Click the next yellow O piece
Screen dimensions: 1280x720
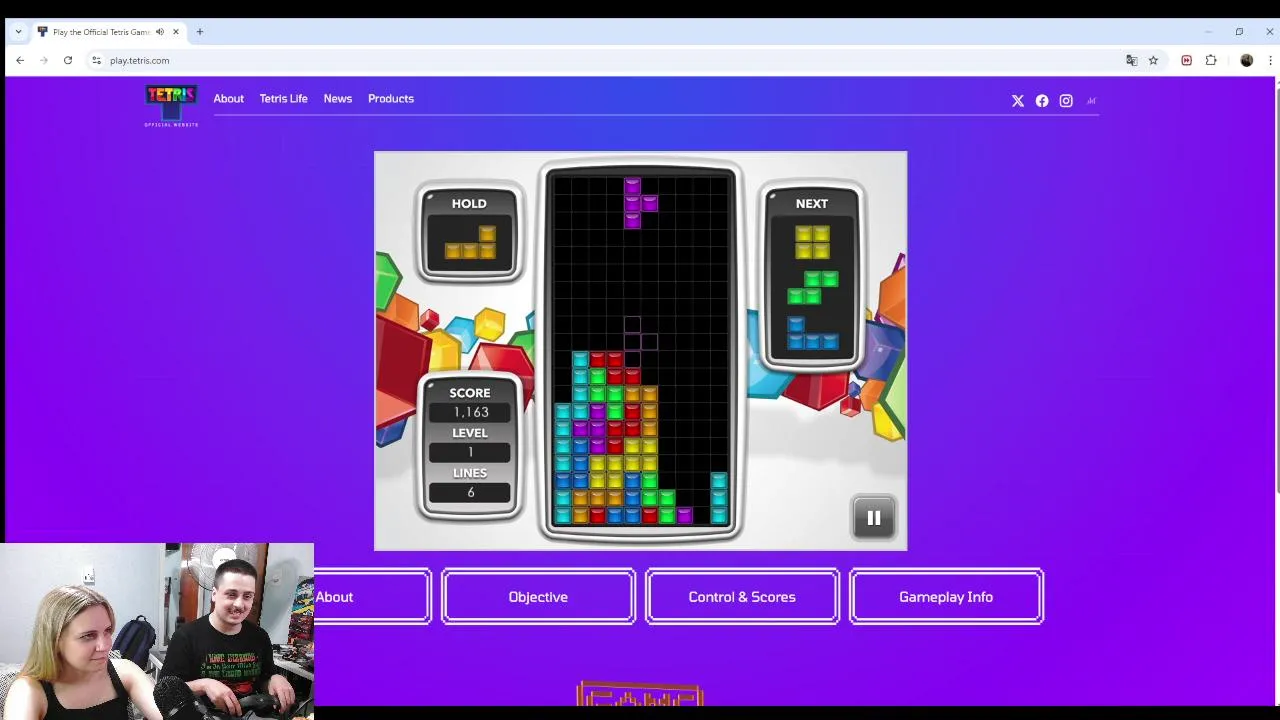coord(812,242)
